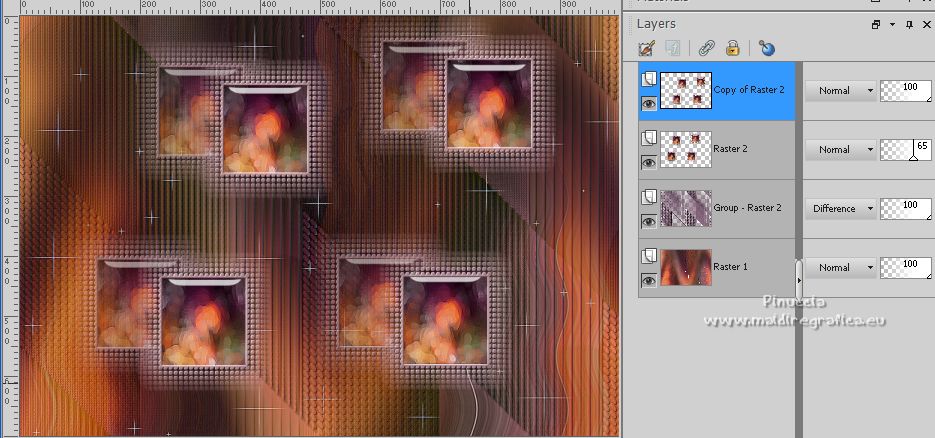Viewport: 935px width, 438px height.
Task: Click the Raster 2 layer thumbnail
Action: click(686, 149)
